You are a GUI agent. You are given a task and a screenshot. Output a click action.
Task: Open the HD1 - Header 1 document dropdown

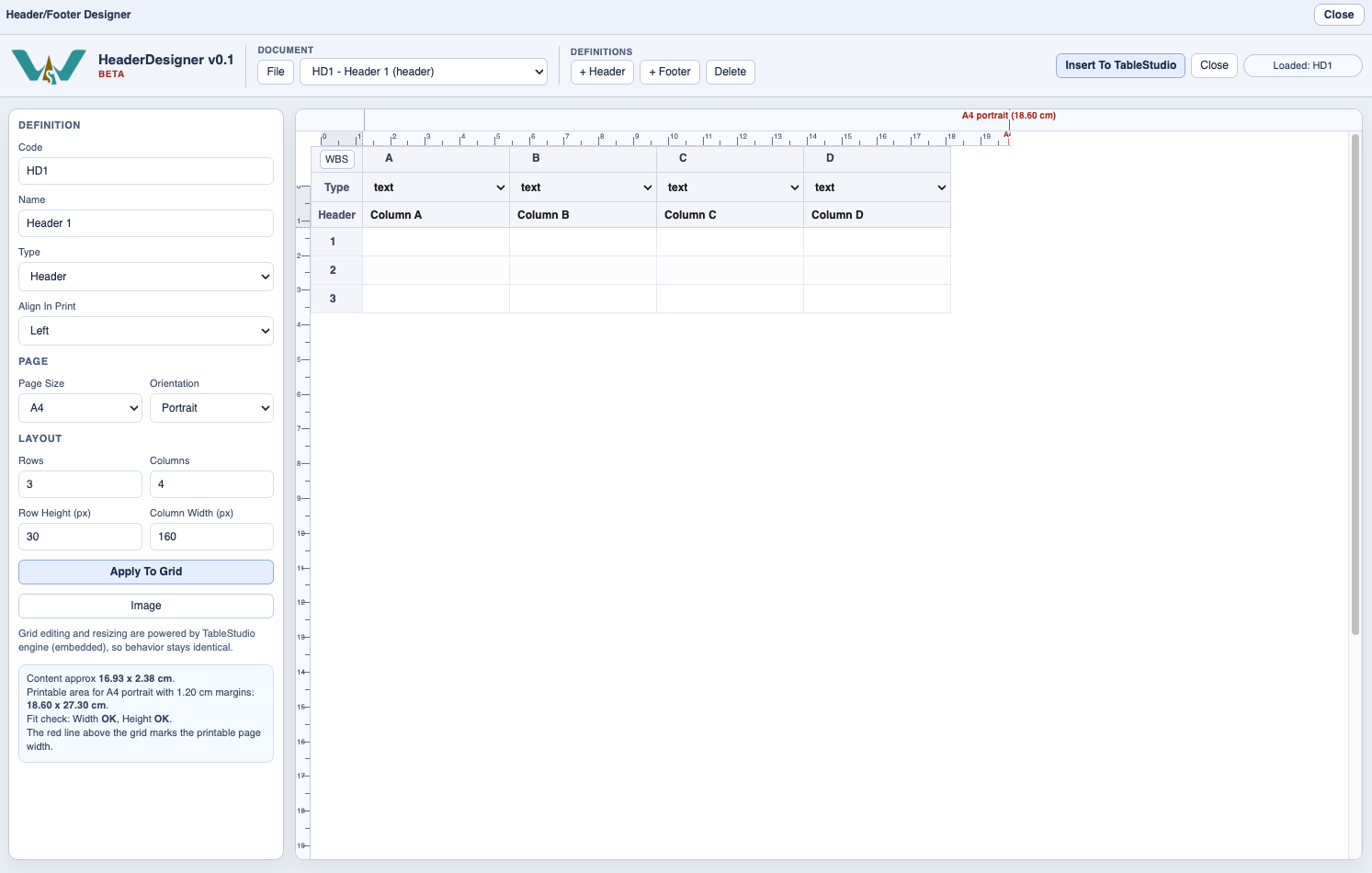tap(424, 72)
